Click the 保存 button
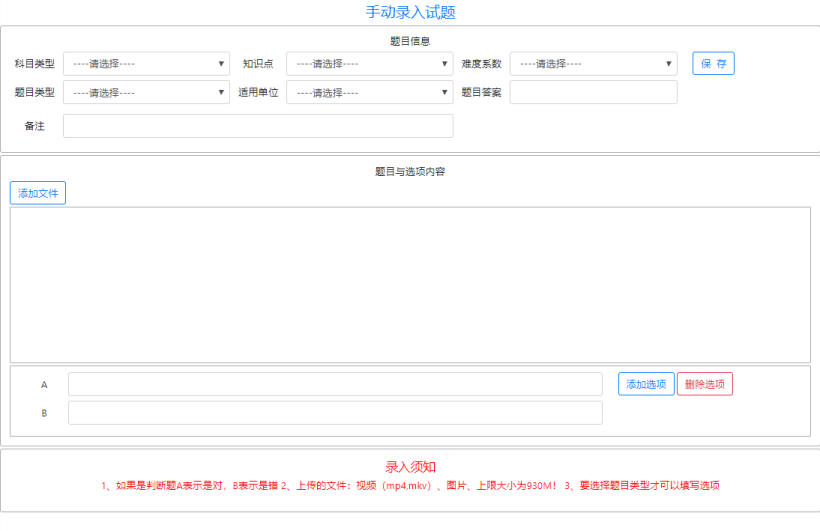This screenshot has height=531, width=820. 713,63
